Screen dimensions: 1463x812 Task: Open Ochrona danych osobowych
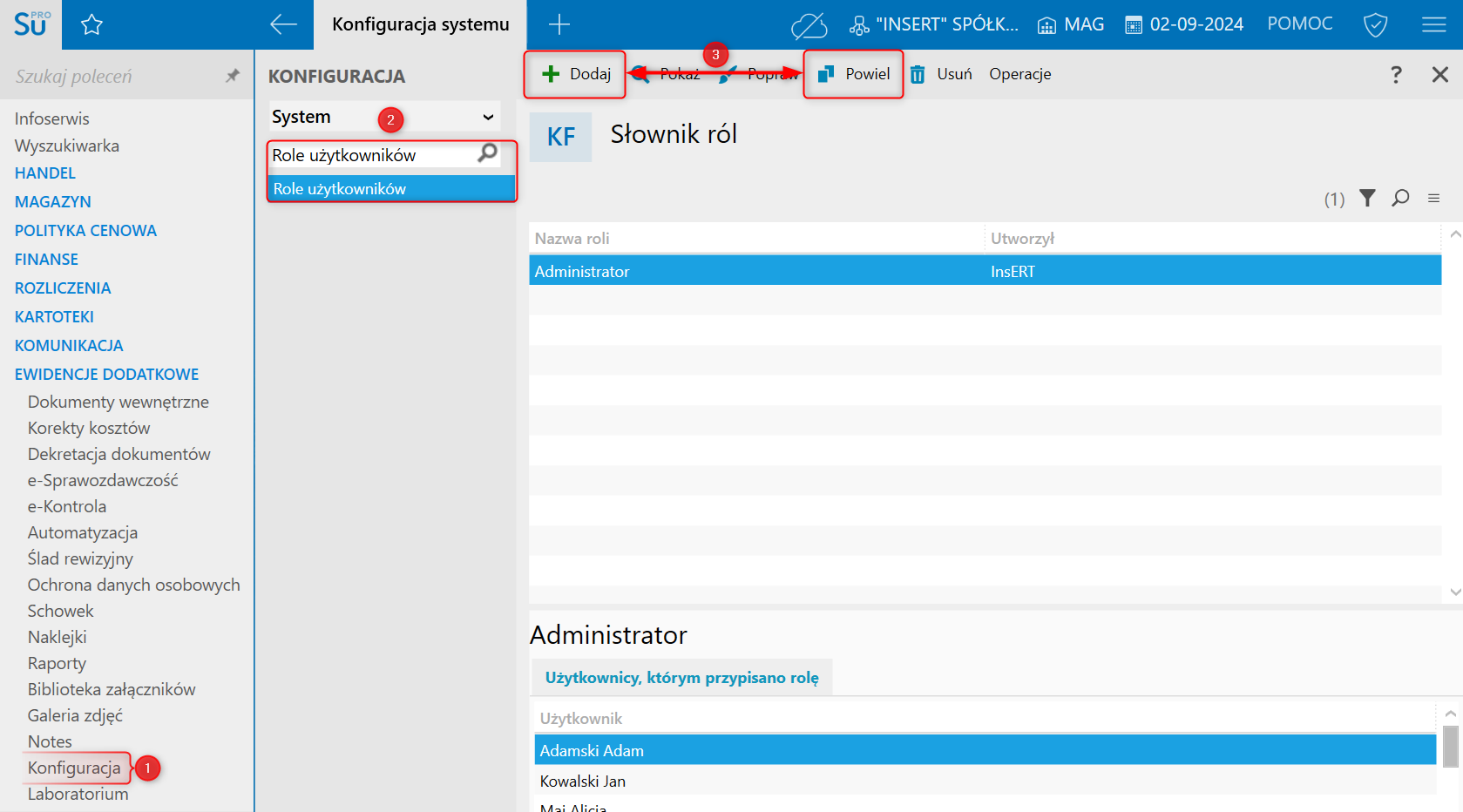pyautogui.click(x=133, y=585)
